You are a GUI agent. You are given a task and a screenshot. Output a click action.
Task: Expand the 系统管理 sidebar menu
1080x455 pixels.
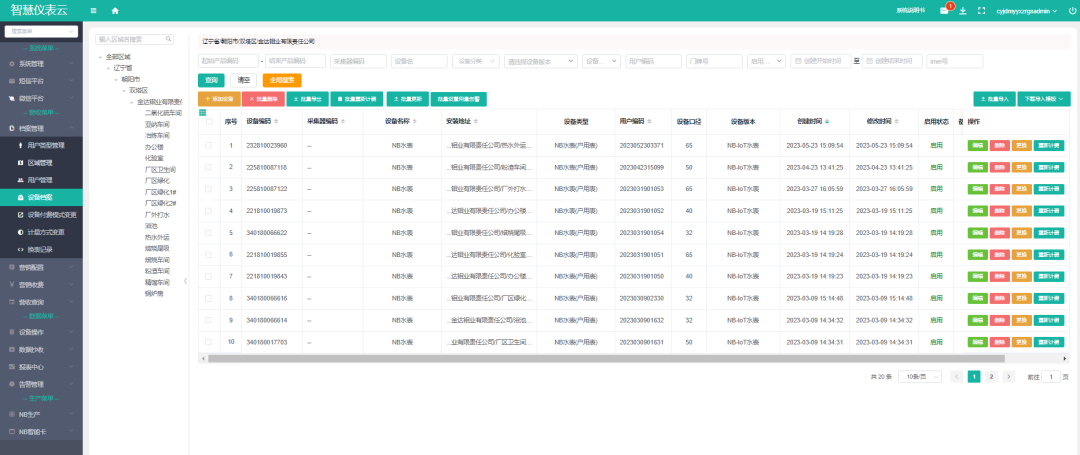point(40,63)
